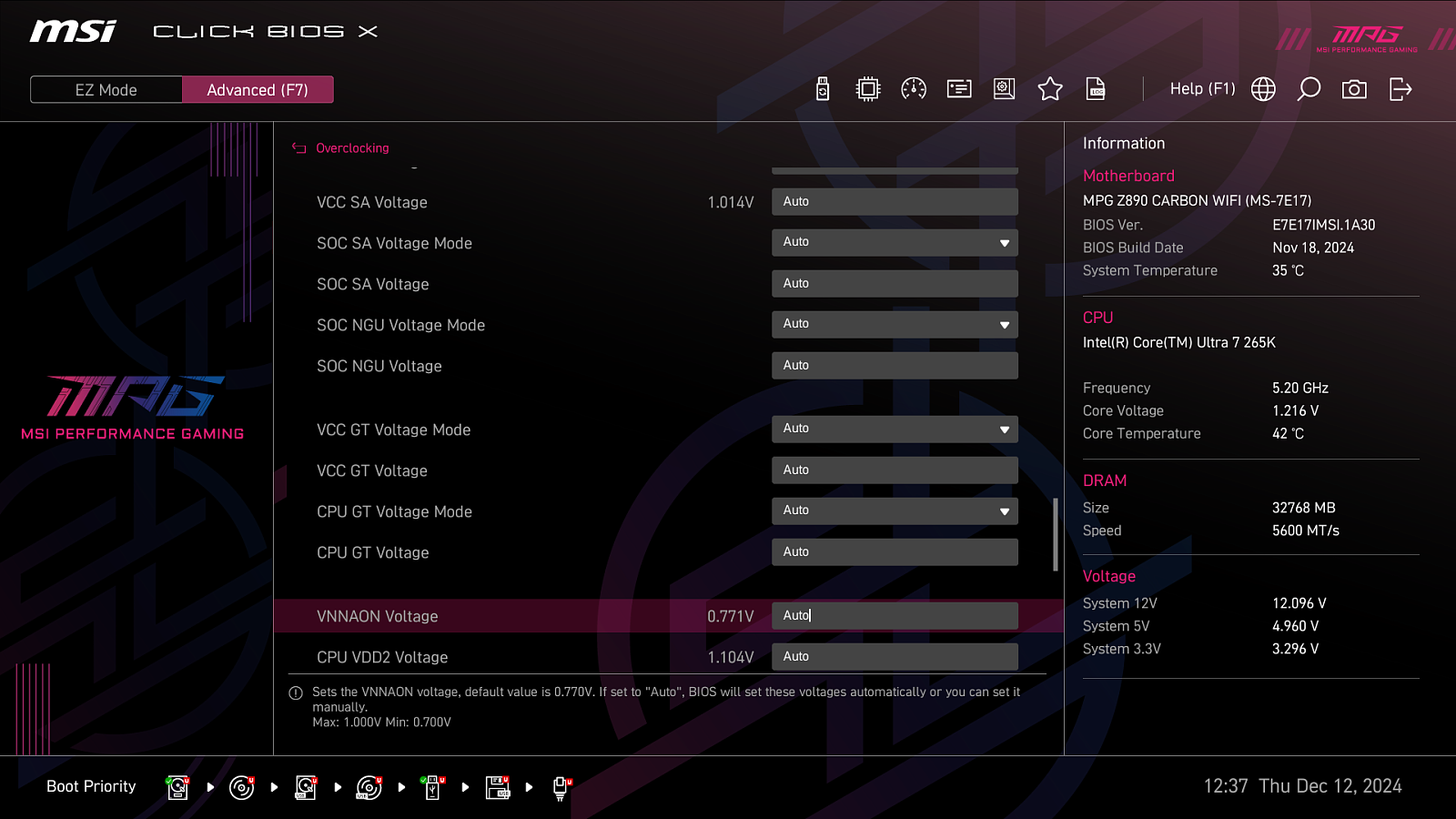The width and height of the screenshot is (1456, 819).
Task: Click the MSI logo in top left
Action: point(73,32)
